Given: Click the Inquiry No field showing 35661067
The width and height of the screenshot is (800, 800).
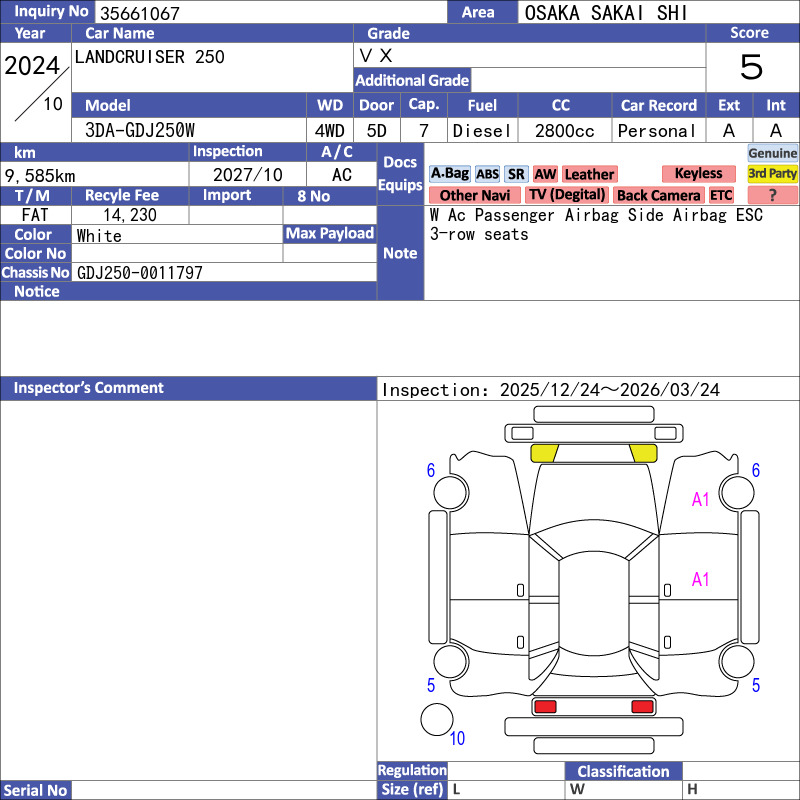Looking at the screenshot, I should pos(270,13).
